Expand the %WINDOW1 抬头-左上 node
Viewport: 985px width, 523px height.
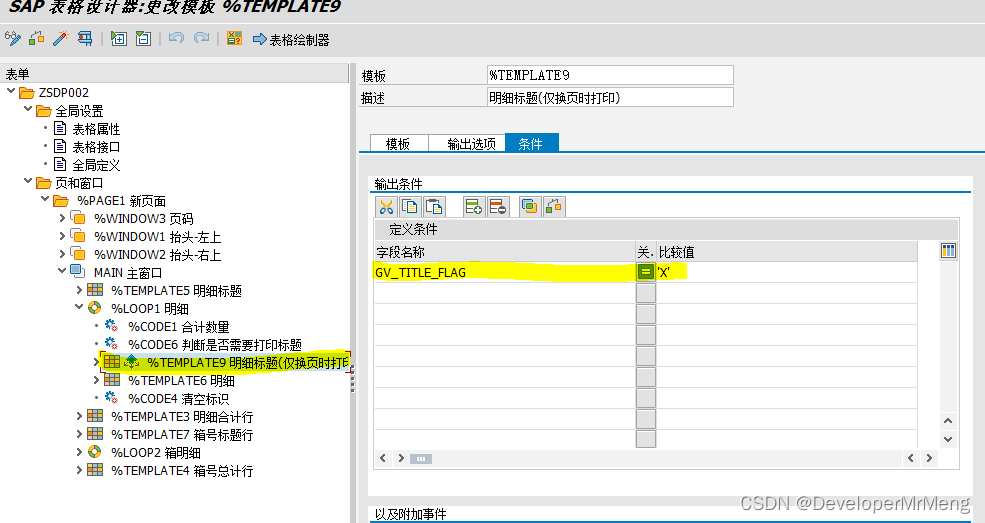click(x=62, y=236)
